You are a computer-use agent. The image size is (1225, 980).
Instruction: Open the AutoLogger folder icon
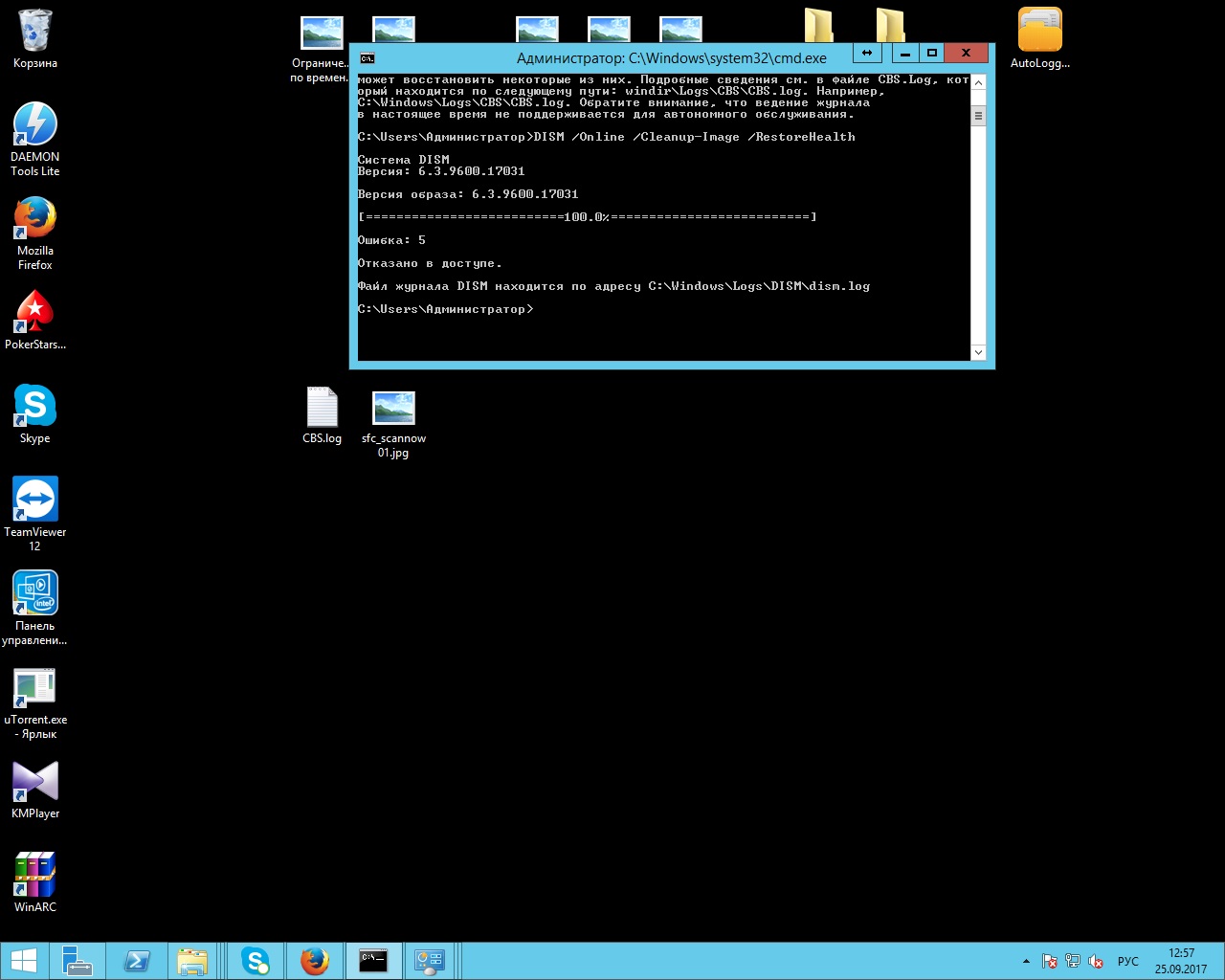[1039, 32]
